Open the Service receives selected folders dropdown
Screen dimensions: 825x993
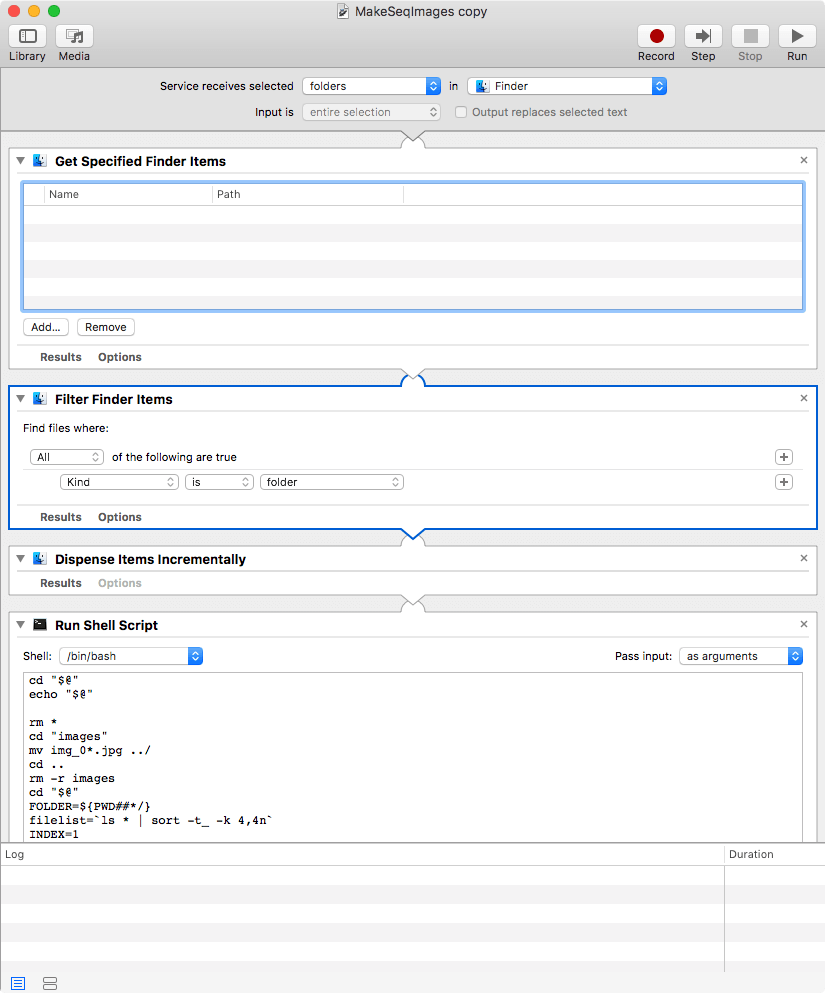coord(372,86)
